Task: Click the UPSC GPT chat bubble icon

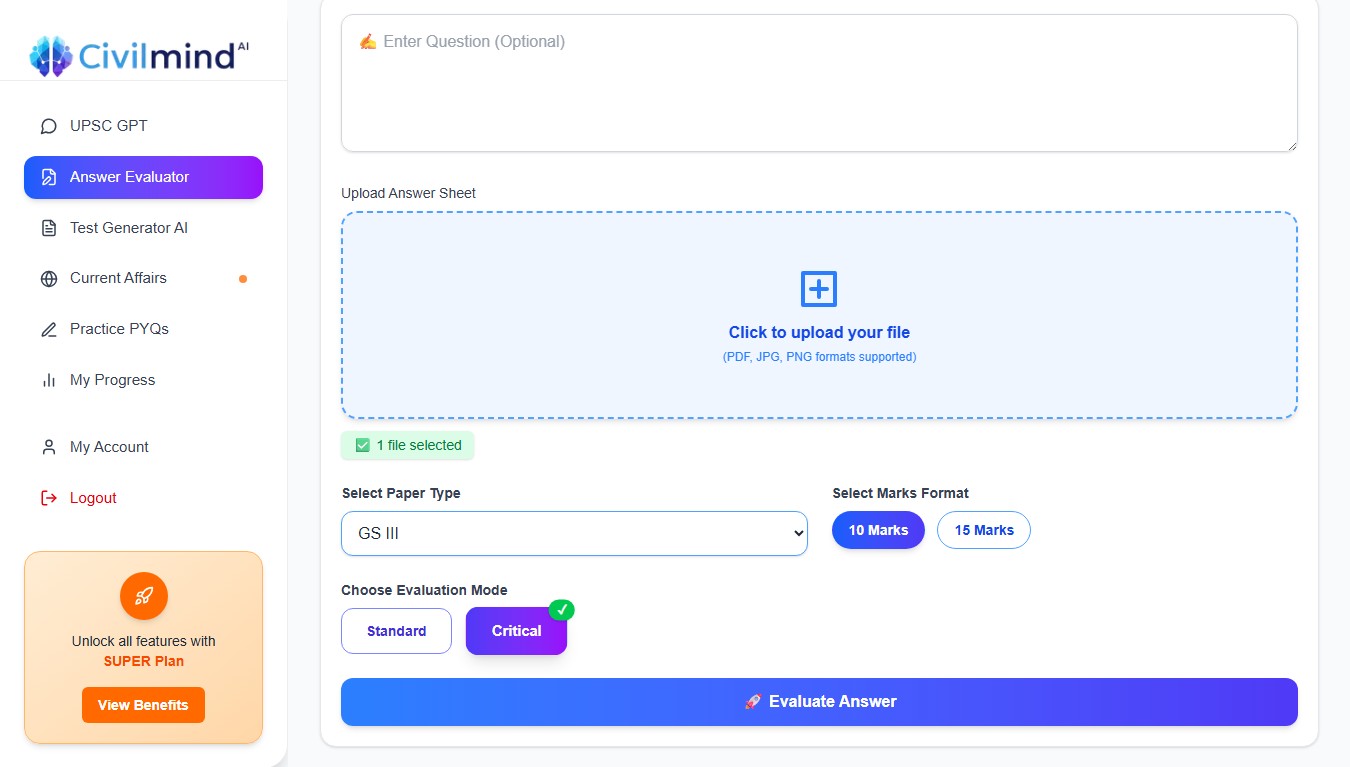Action: pos(49,127)
